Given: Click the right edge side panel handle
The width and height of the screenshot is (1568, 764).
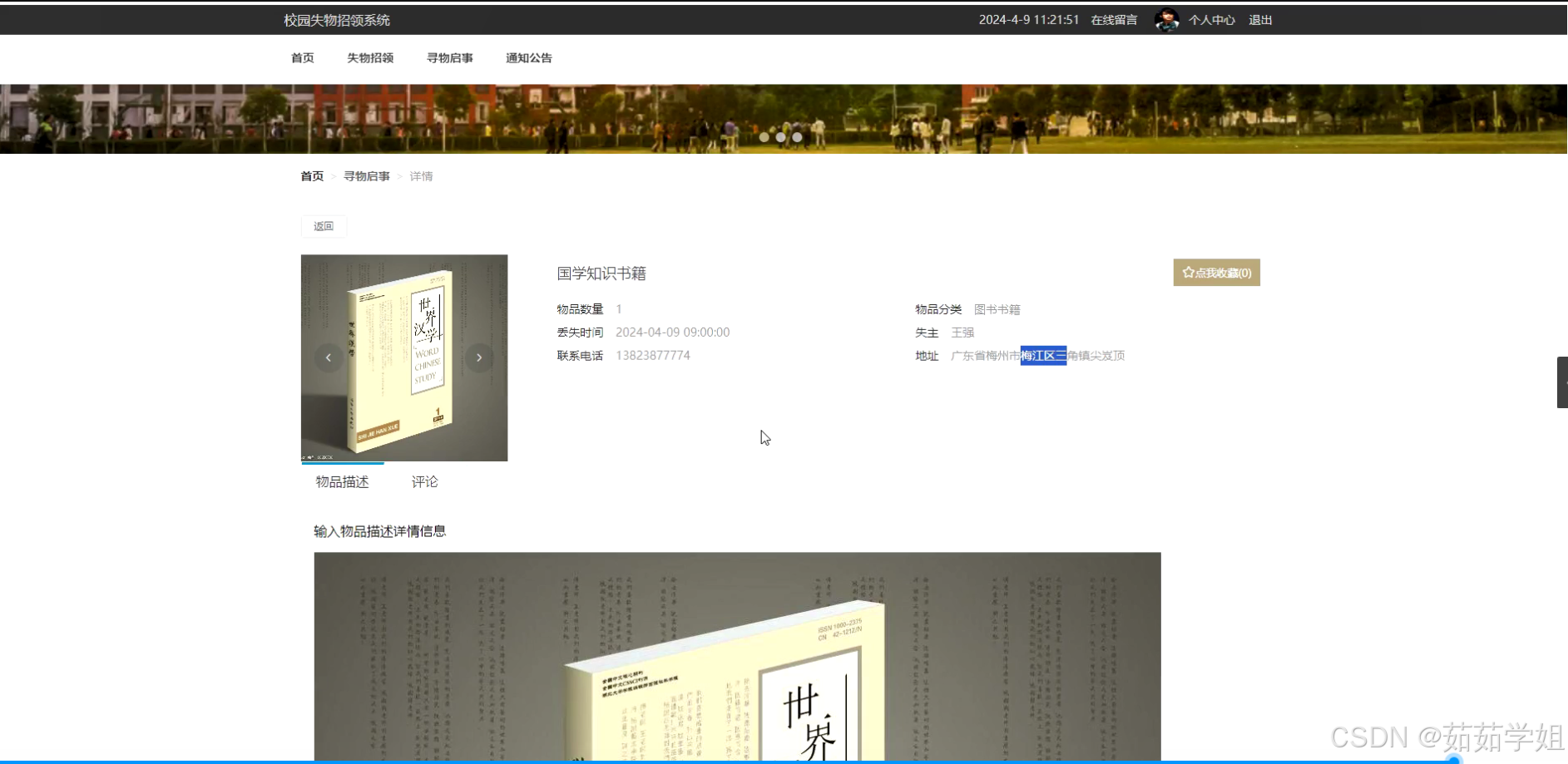Looking at the screenshot, I should tap(1562, 382).
